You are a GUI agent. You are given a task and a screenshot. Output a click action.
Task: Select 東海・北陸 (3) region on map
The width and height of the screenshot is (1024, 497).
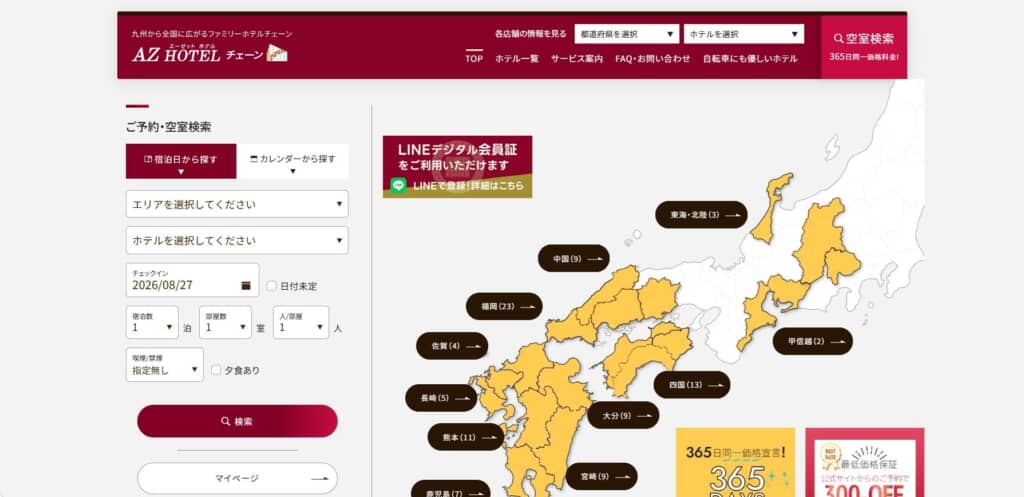pyautogui.click(x=701, y=215)
